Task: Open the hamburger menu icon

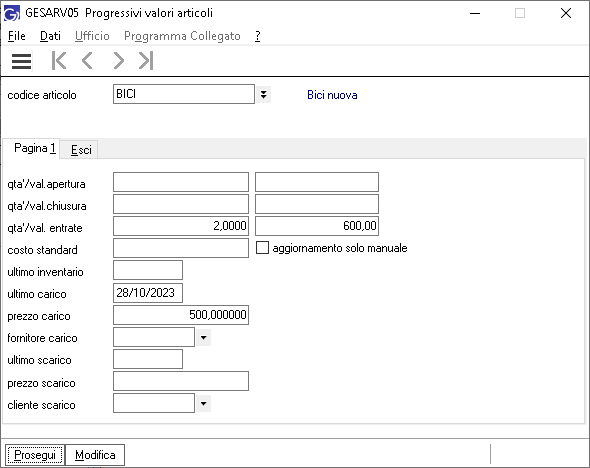Action: point(21,61)
